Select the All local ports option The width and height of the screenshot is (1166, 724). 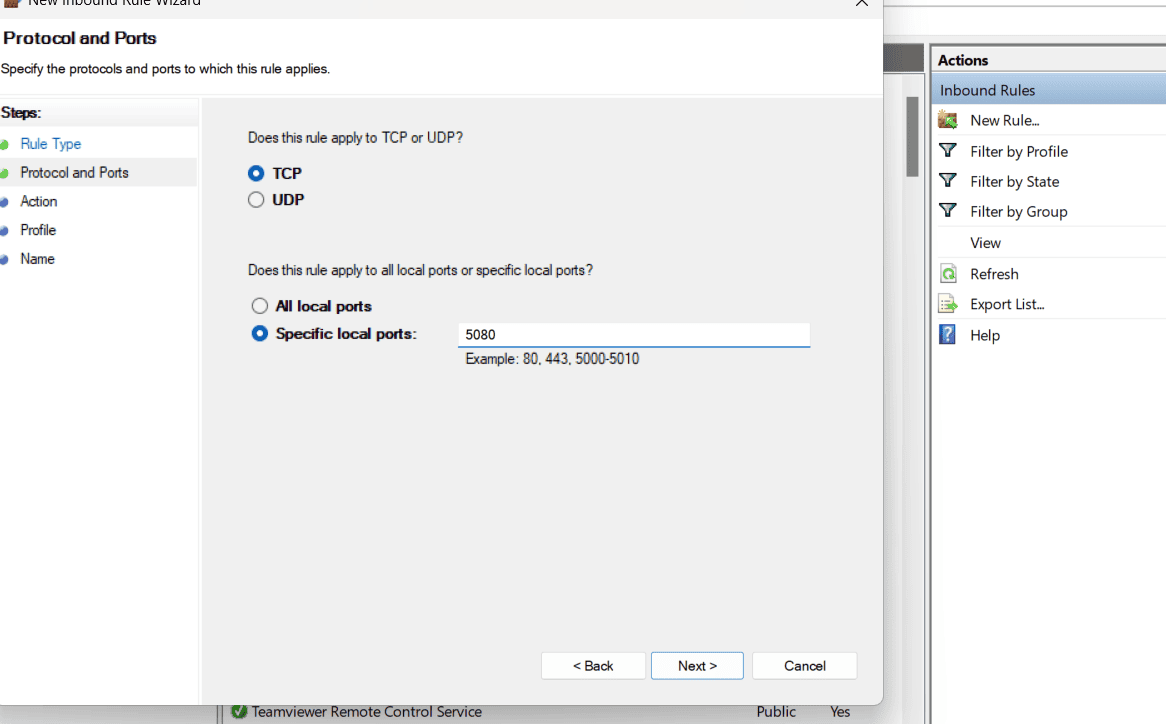pyautogui.click(x=260, y=306)
